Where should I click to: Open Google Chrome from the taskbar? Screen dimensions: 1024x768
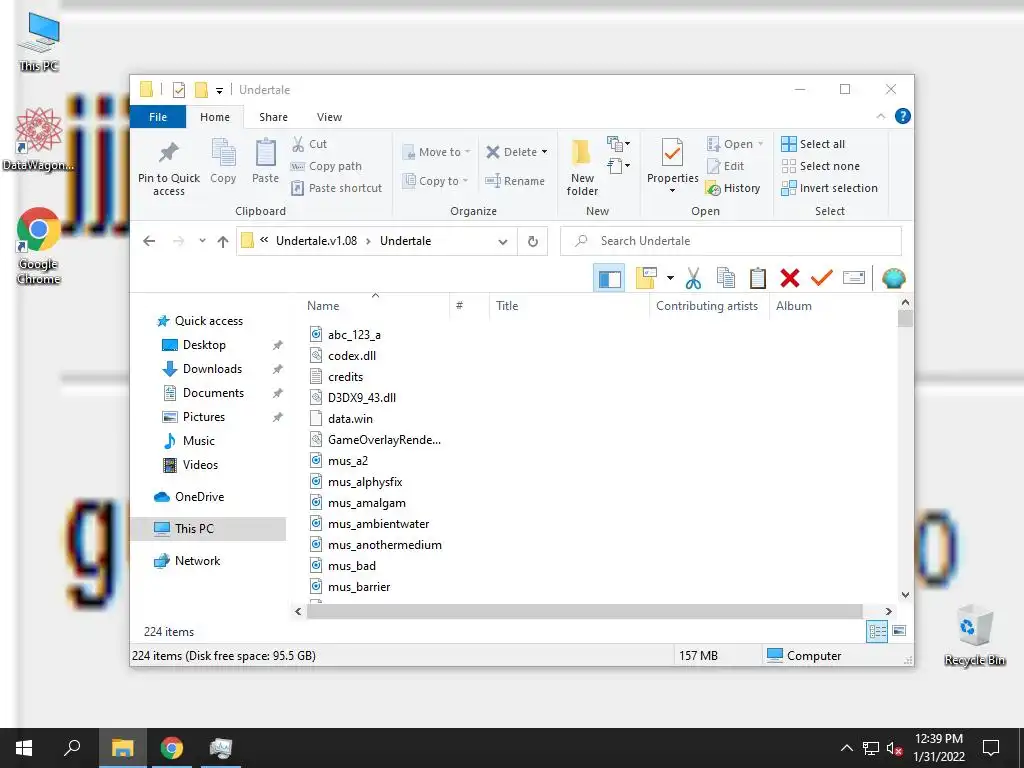[x=172, y=748]
